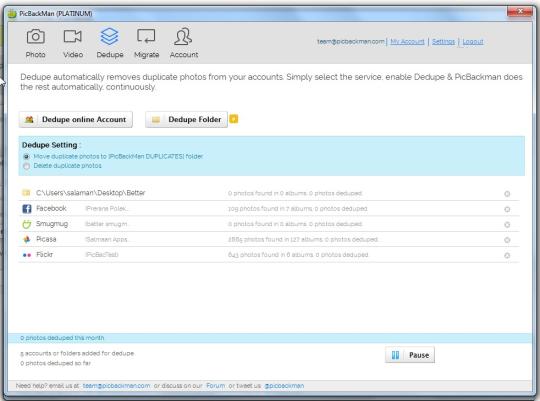Click '0 photos deduped so far' text
The height and width of the screenshot is (401, 540).
coord(55,363)
